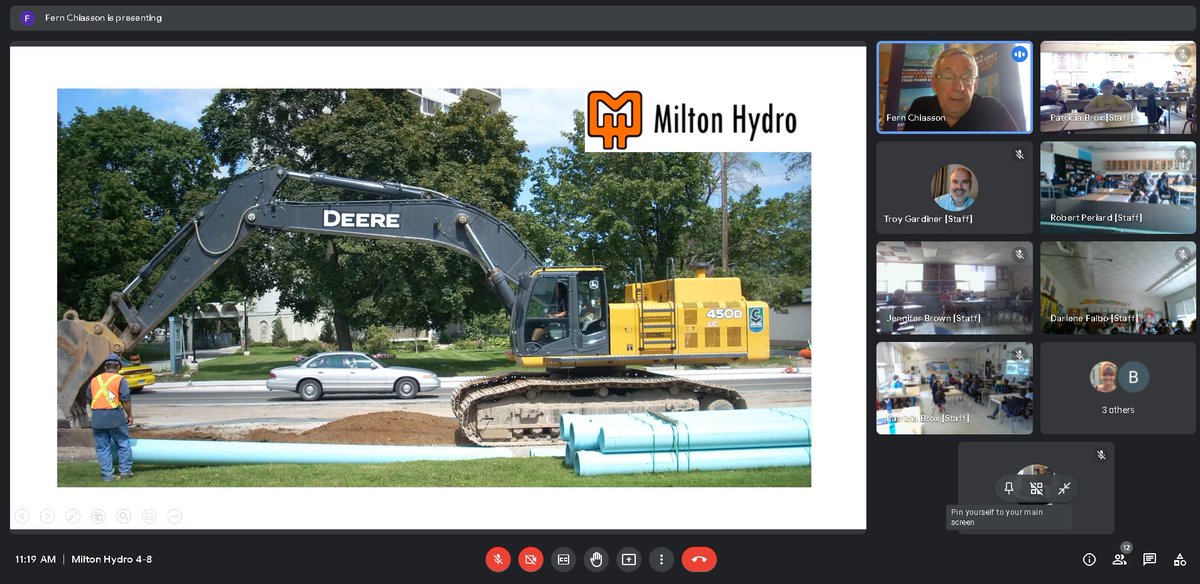Select Fern Chiasson's video tile
Viewport: 1200px width, 584px height.
point(955,87)
